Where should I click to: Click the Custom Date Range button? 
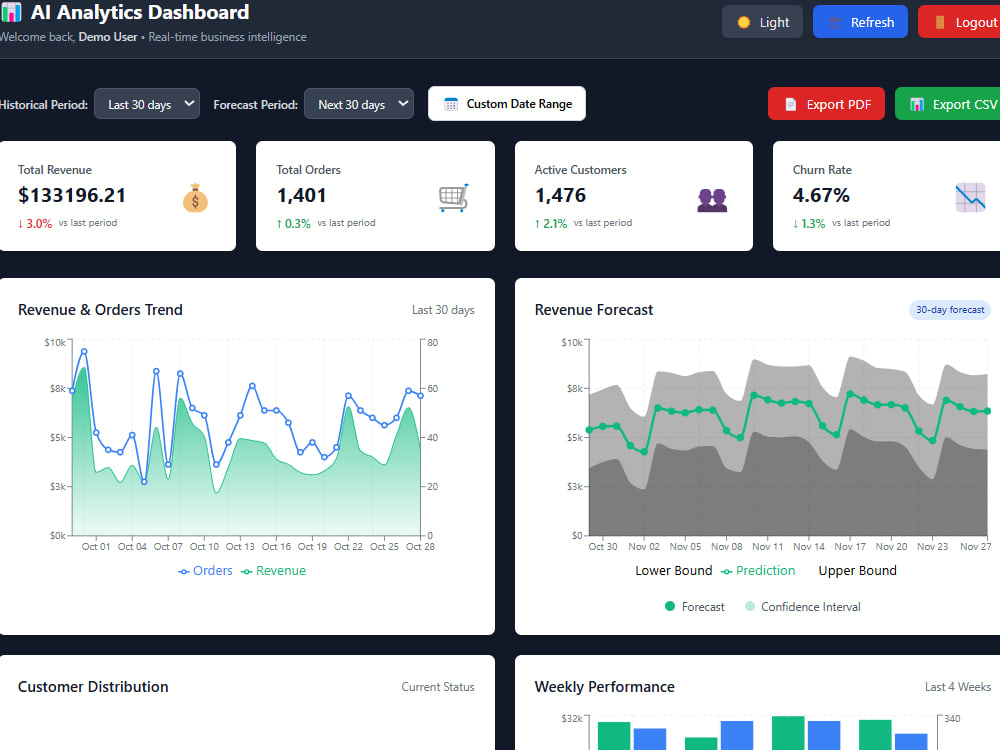[x=506, y=104]
